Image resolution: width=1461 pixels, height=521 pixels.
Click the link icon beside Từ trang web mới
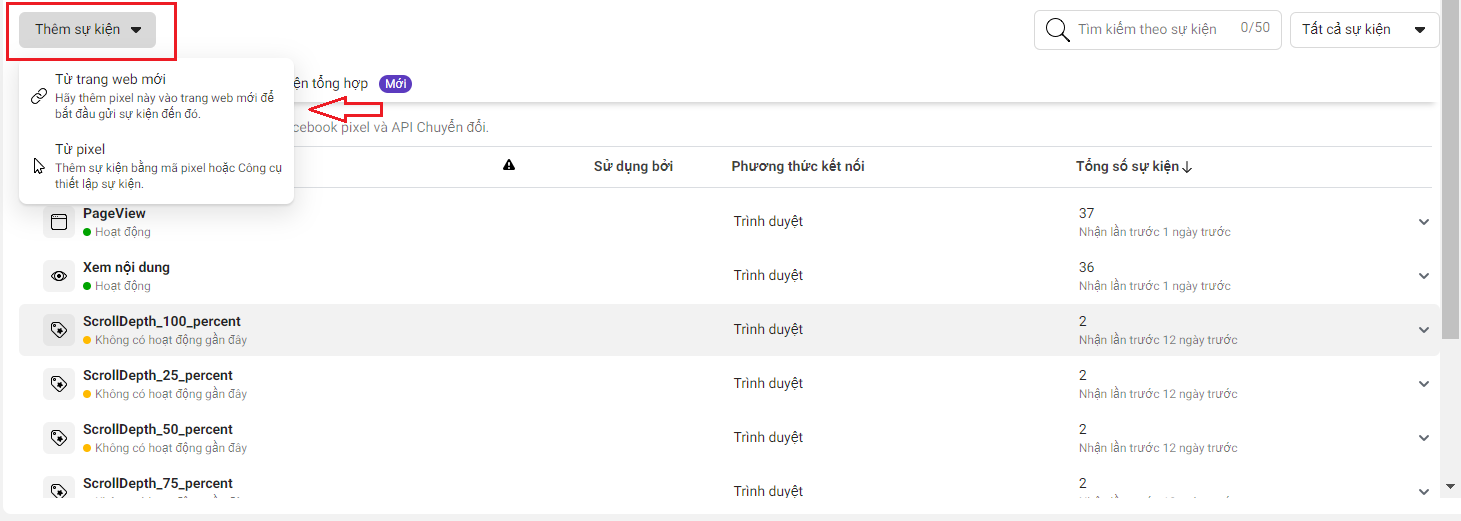click(x=39, y=96)
